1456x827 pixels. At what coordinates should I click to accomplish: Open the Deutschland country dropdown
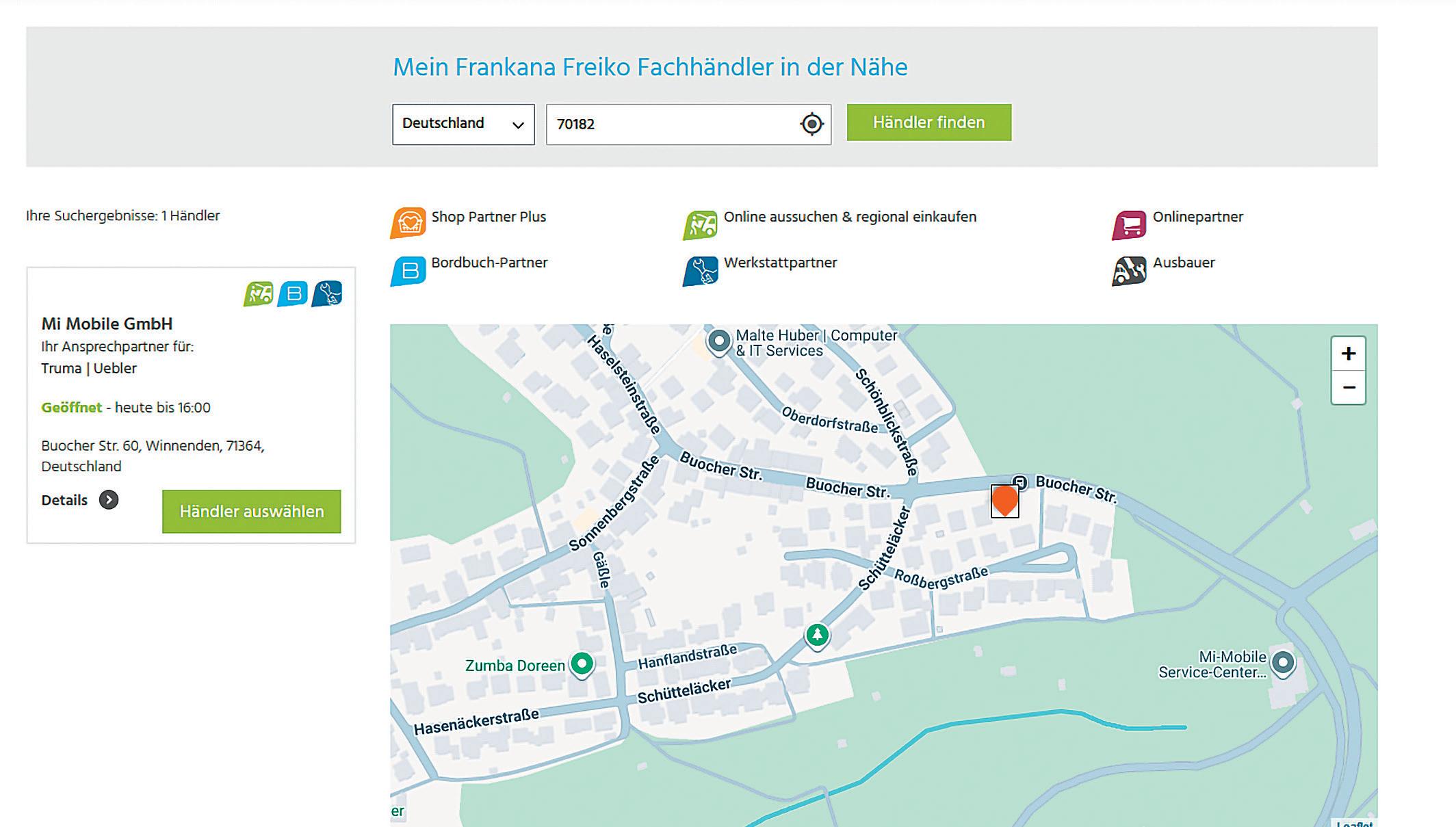463,124
